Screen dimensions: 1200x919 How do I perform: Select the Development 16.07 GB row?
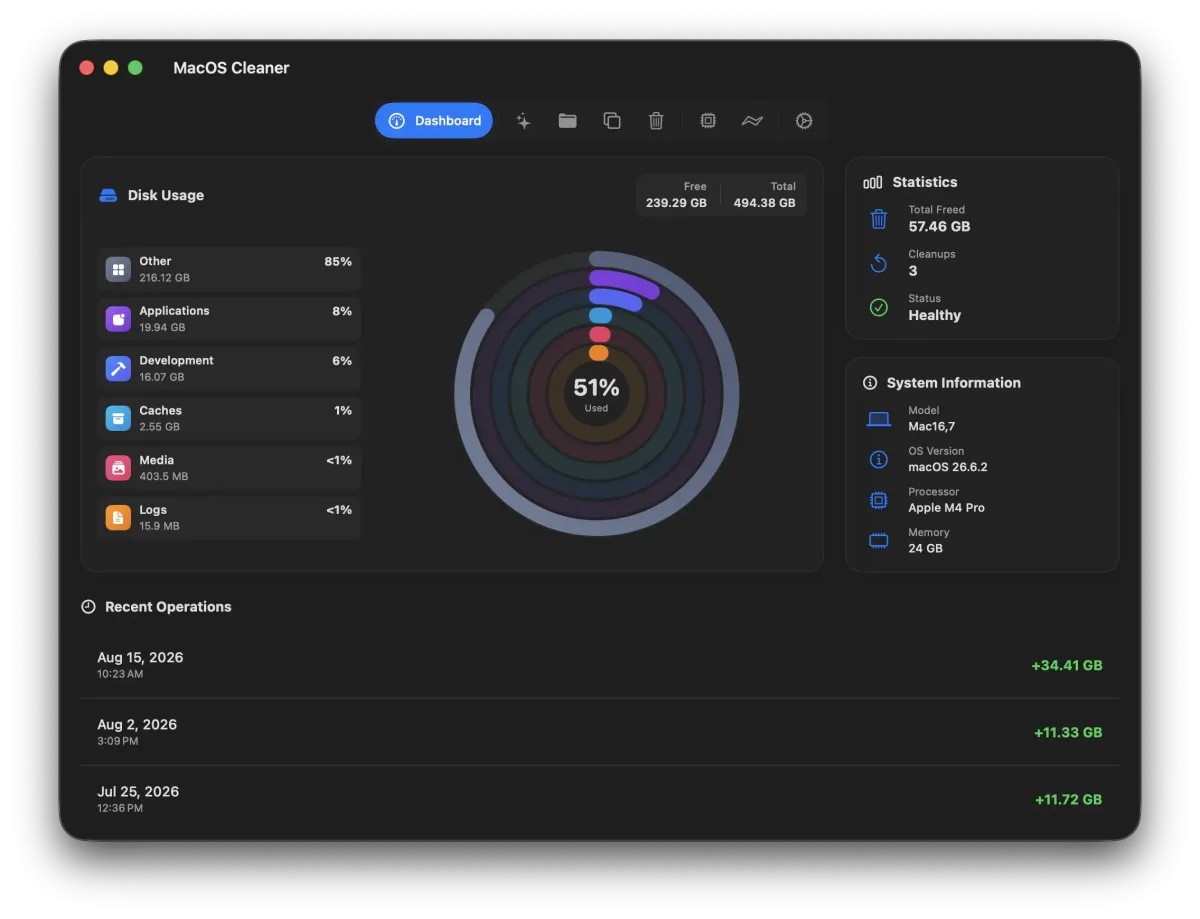(230, 369)
